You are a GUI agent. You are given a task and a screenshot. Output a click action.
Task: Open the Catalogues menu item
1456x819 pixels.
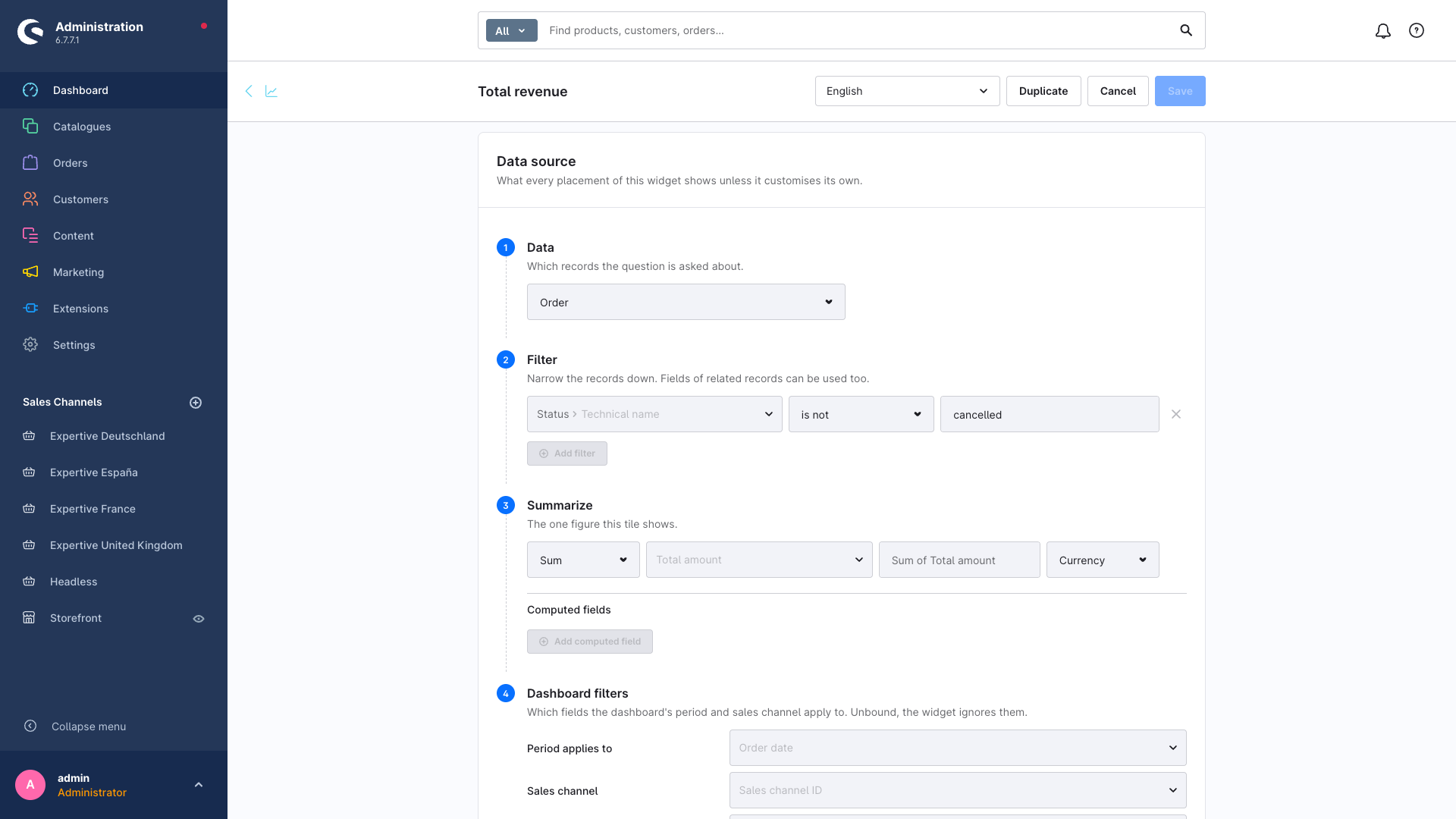[114, 127]
